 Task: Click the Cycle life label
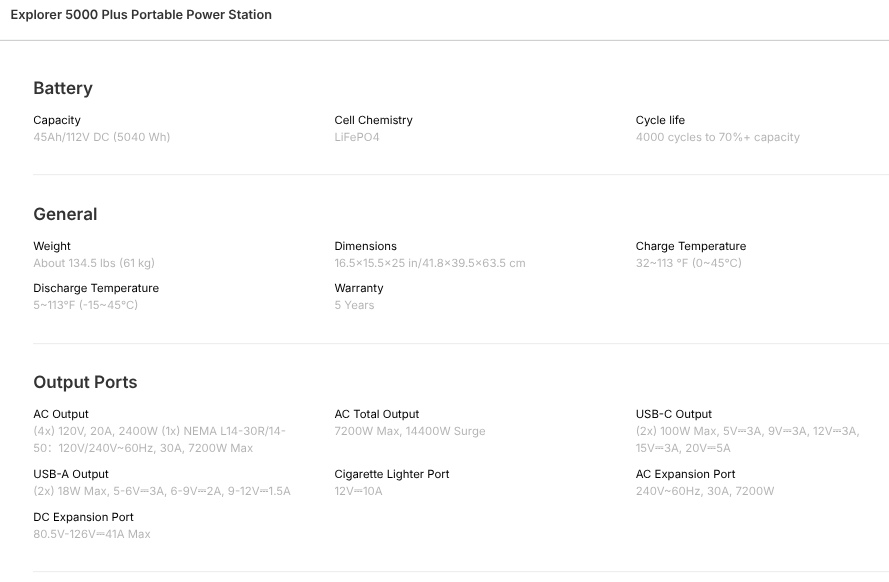tap(660, 120)
